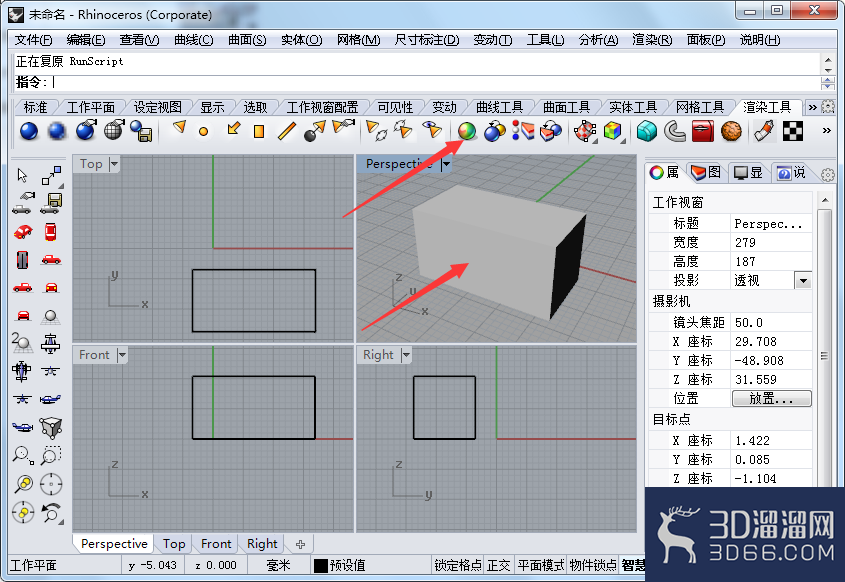Toggle 正交 ortho mode in status bar
The image size is (845, 582).
click(498, 565)
